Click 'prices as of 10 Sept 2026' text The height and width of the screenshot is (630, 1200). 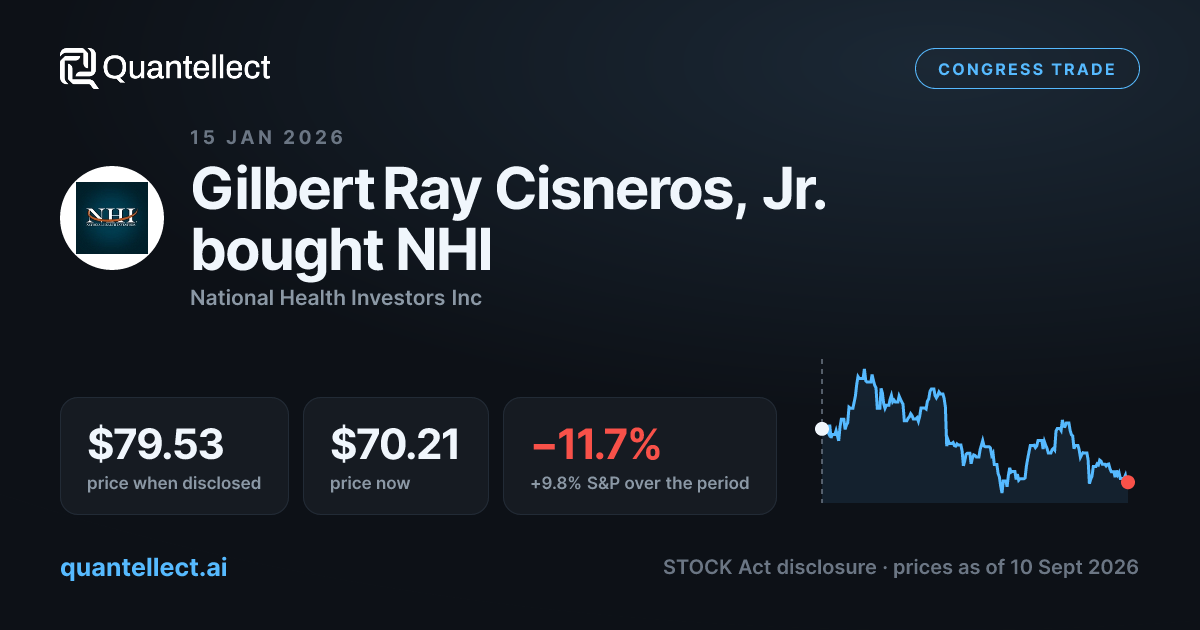tap(1016, 568)
